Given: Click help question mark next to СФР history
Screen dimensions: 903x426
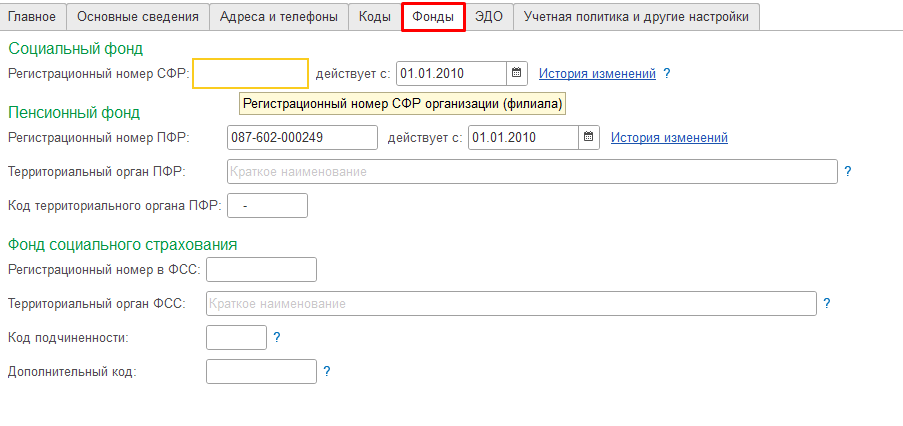Looking at the screenshot, I should 667,74.
